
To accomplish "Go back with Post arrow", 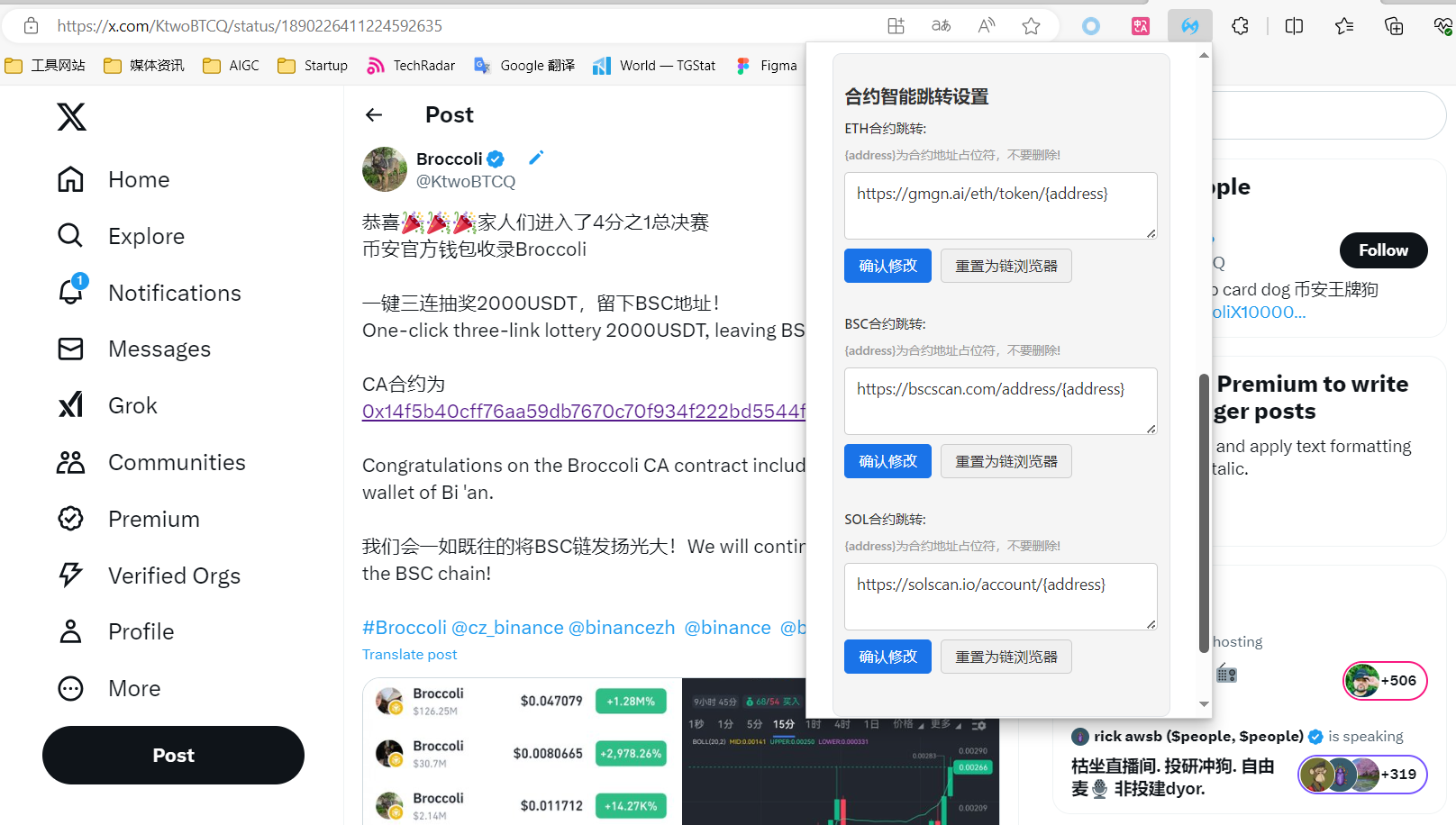I will 374,114.
